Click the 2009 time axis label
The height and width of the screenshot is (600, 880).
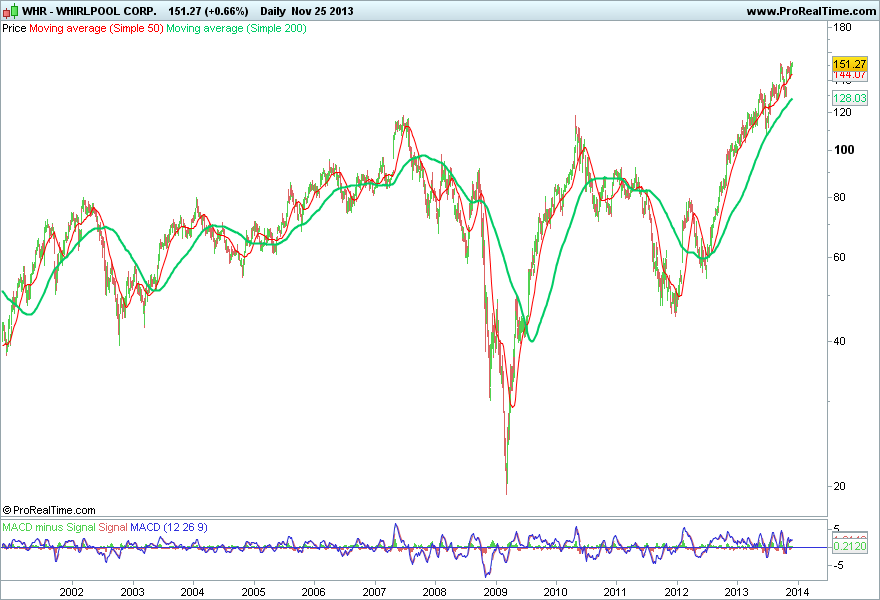(x=496, y=592)
